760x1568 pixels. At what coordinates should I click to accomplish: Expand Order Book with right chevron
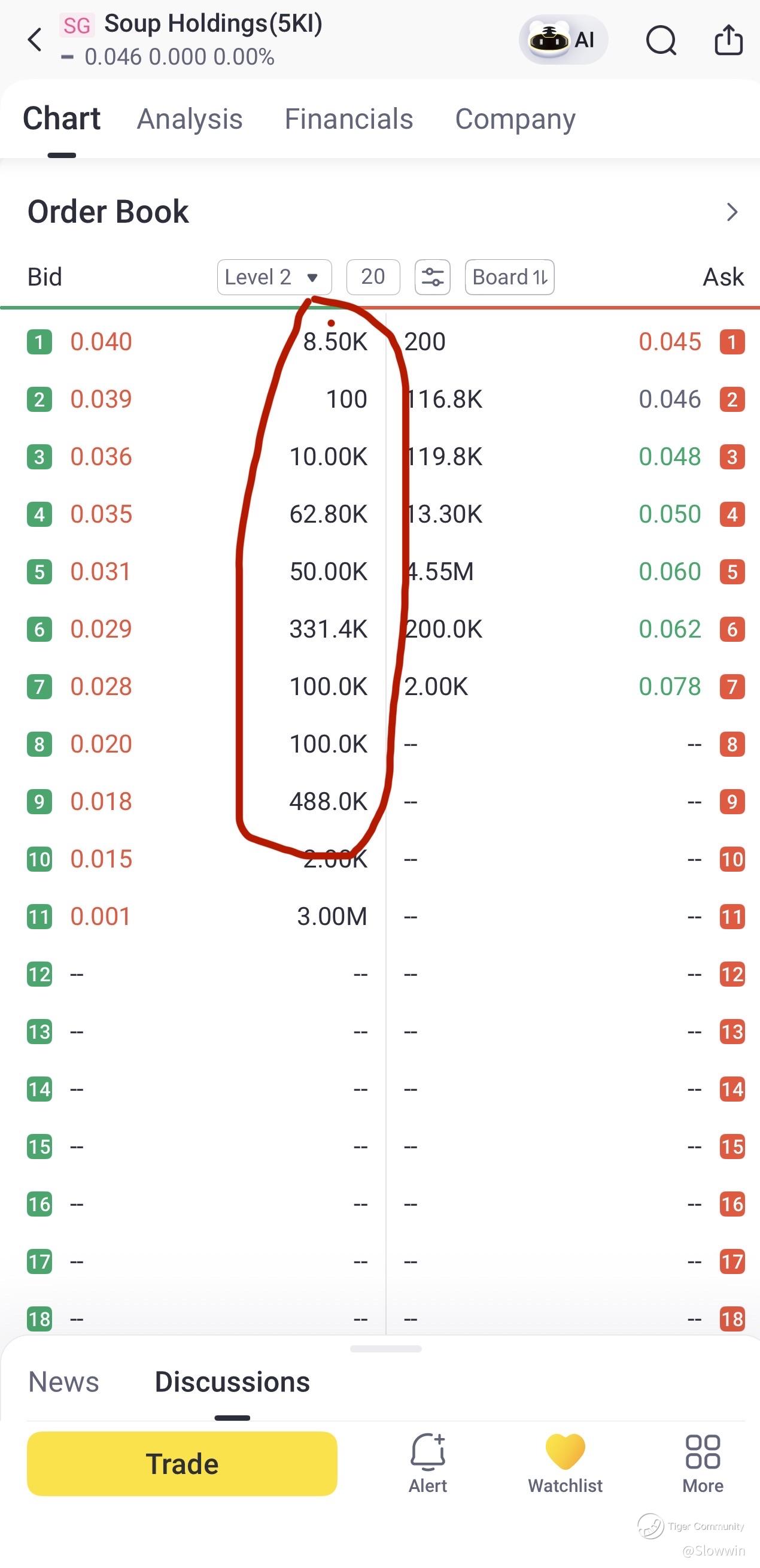pos(732,212)
